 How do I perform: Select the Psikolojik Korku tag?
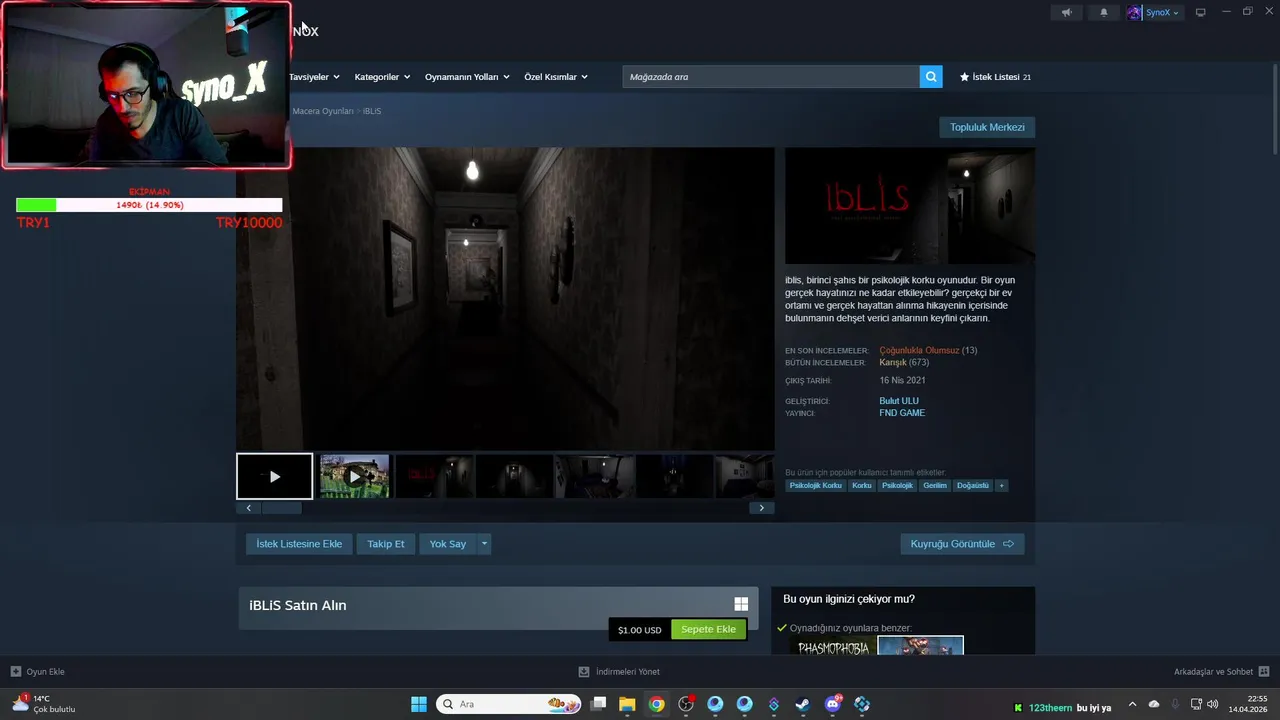pos(815,486)
